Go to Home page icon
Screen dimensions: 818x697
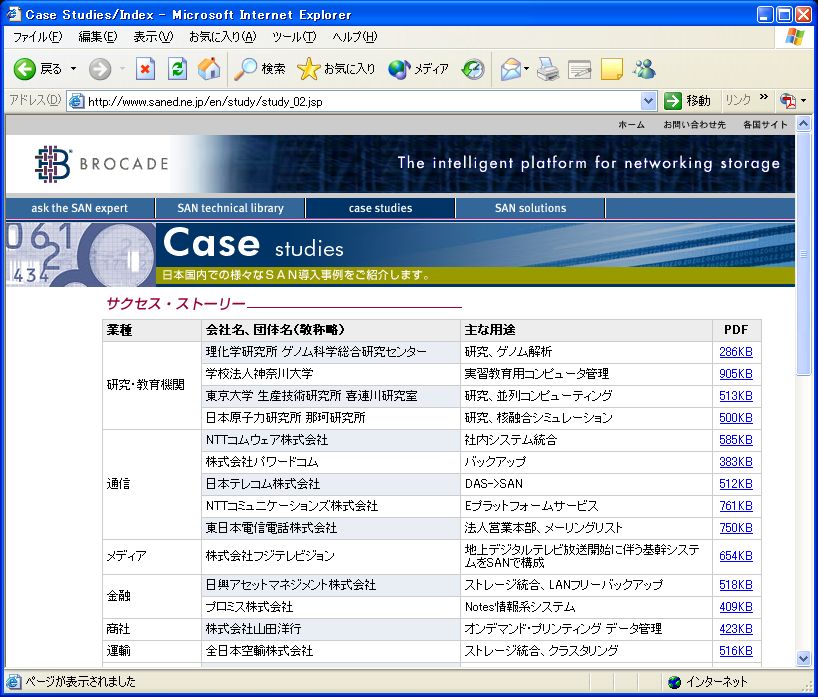(209, 69)
